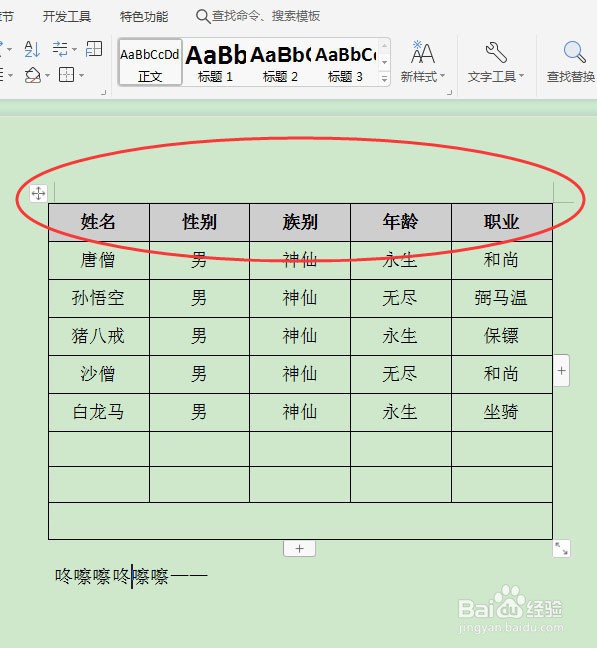597x648 pixels.
Task: Open the shading color dropdown arrow
Action: click(47, 76)
